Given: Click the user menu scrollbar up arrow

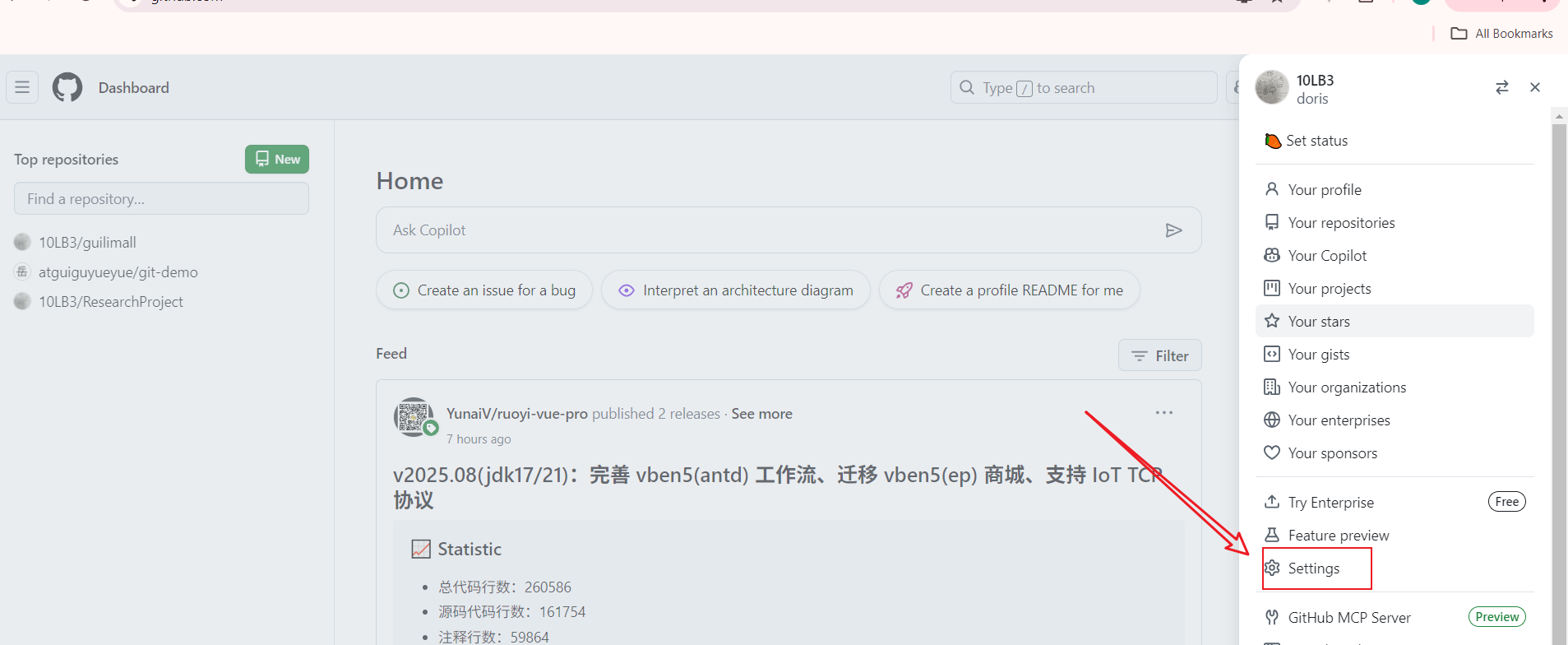Looking at the screenshot, I should 1559,117.
